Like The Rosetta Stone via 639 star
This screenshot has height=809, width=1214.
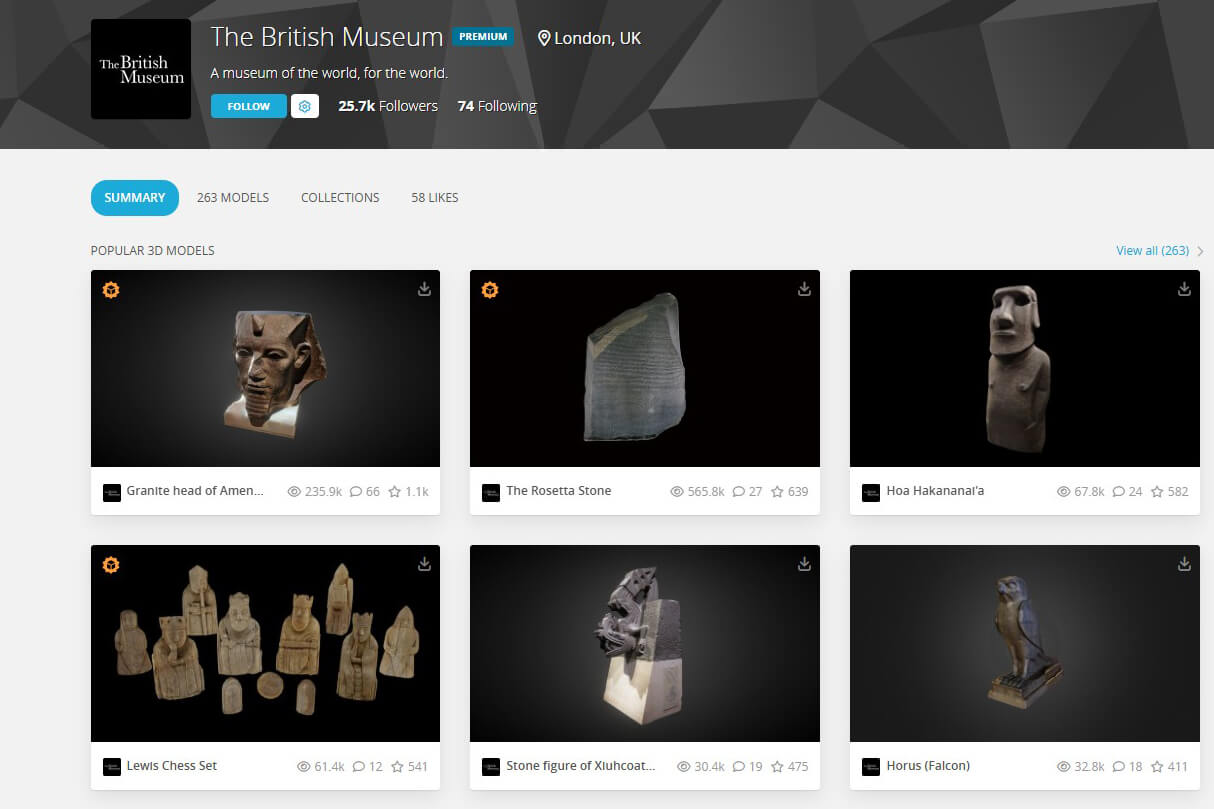[789, 492]
